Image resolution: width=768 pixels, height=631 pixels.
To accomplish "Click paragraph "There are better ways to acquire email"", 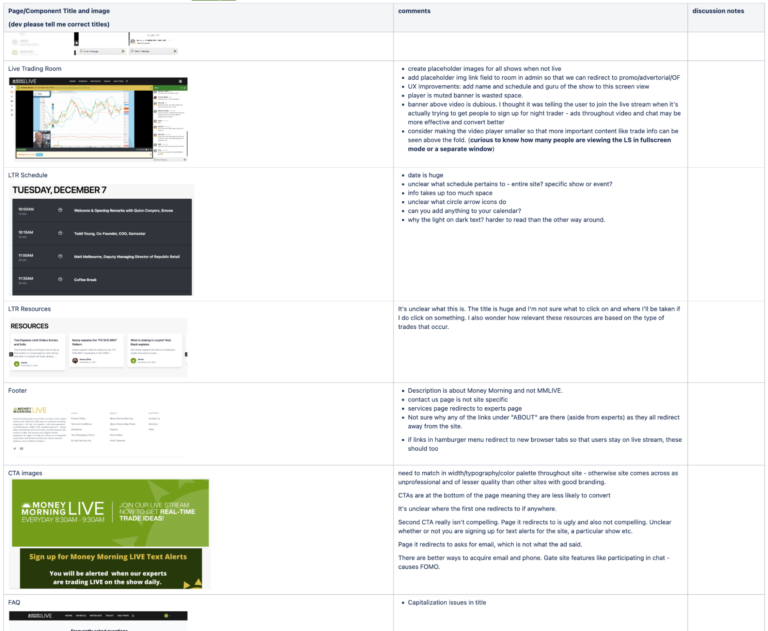I will (533, 562).
